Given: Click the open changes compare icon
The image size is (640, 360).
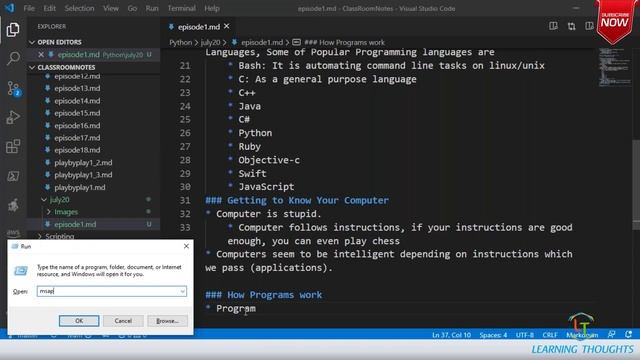Looking at the screenshot, I should pyautogui.click(x=571, y=26).
